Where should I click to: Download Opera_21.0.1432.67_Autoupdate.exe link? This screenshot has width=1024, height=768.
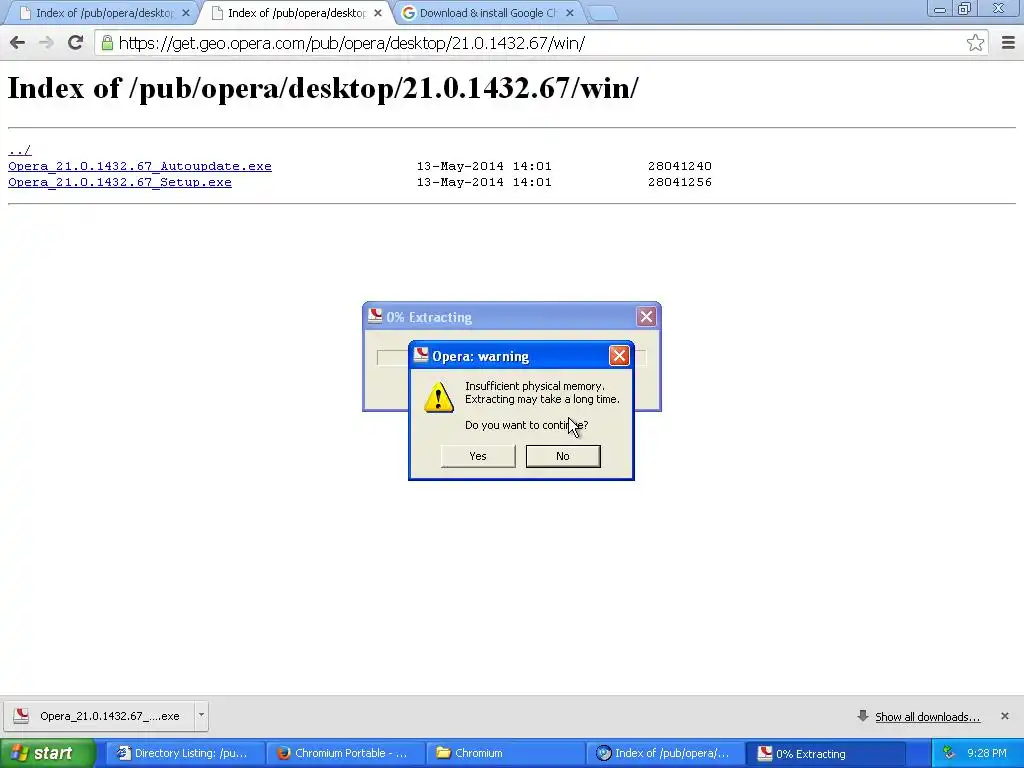point(140,167)
